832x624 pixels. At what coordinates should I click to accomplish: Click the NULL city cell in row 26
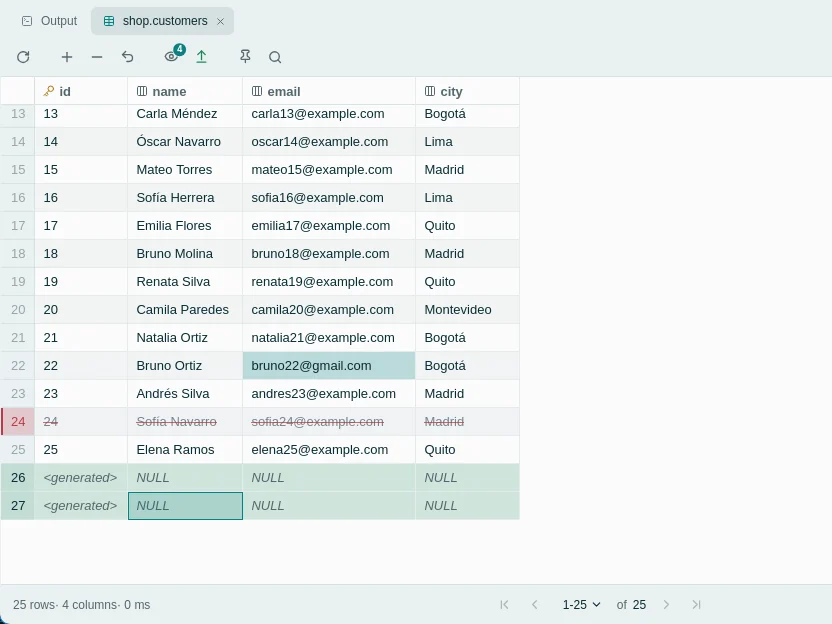[x=467, y=478]
